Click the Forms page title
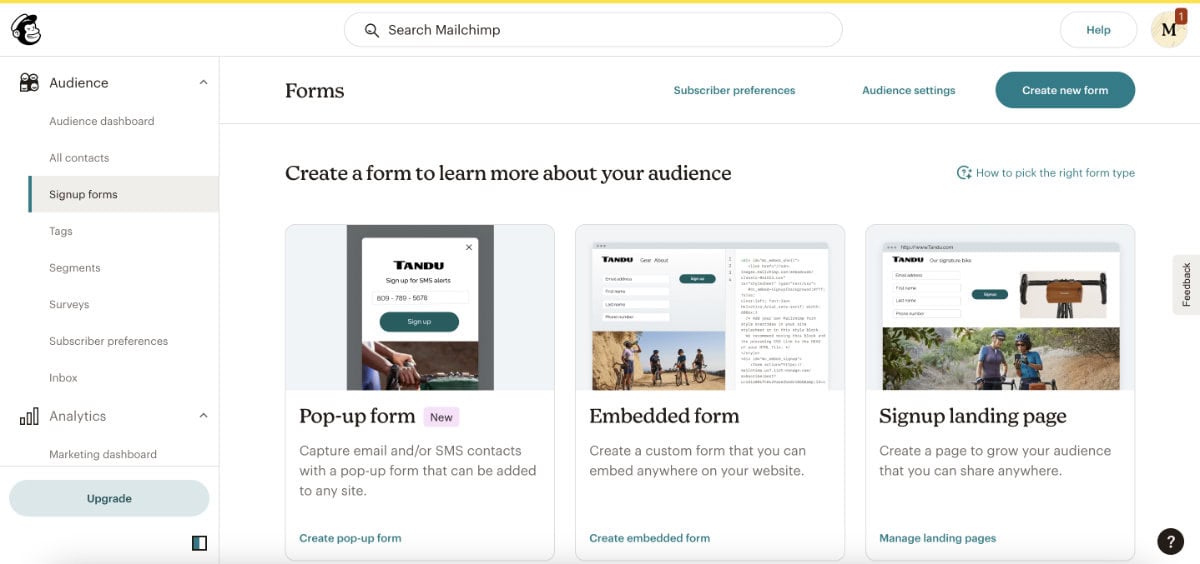 point(314,90)
